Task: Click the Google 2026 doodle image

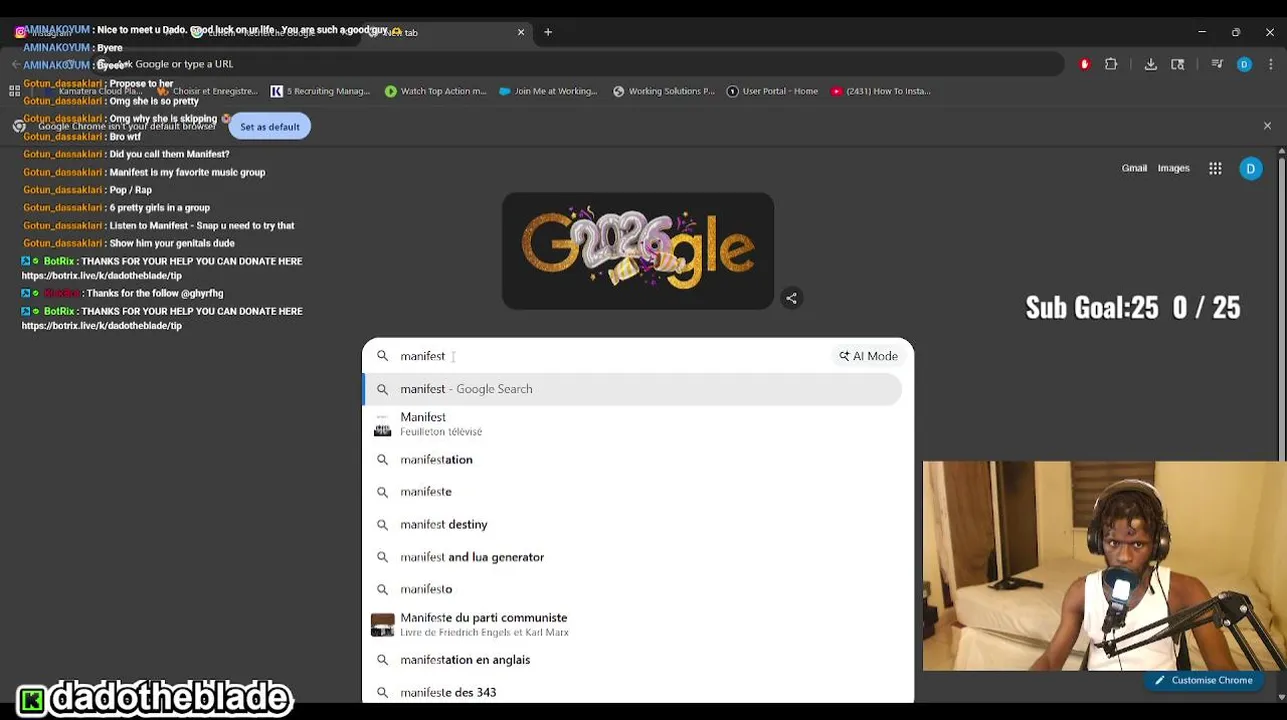Action: (638, 251)
